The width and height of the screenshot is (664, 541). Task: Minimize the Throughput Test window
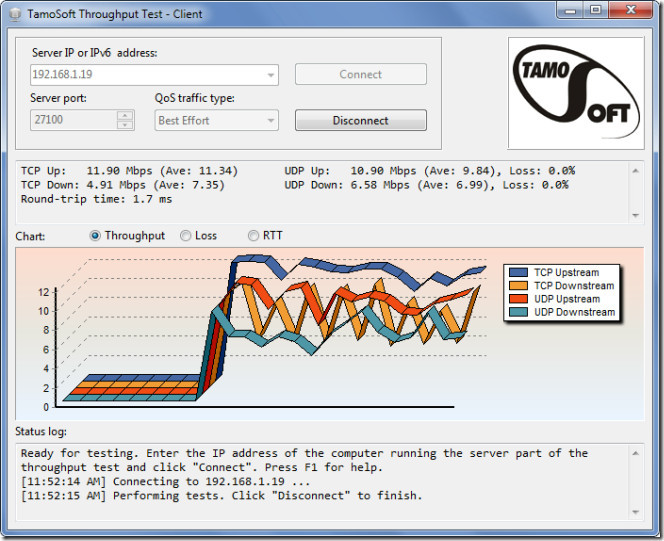click(570, 10)
